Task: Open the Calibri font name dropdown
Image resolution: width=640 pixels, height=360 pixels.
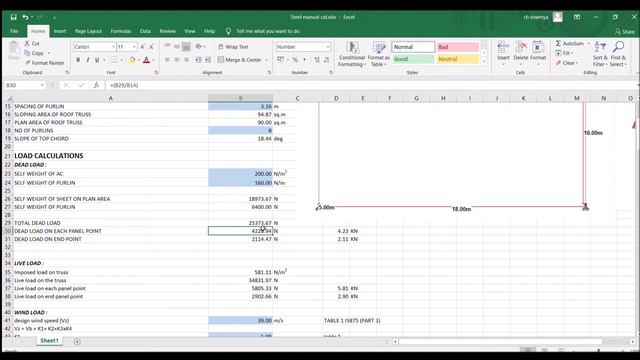Action: (113, 47)
